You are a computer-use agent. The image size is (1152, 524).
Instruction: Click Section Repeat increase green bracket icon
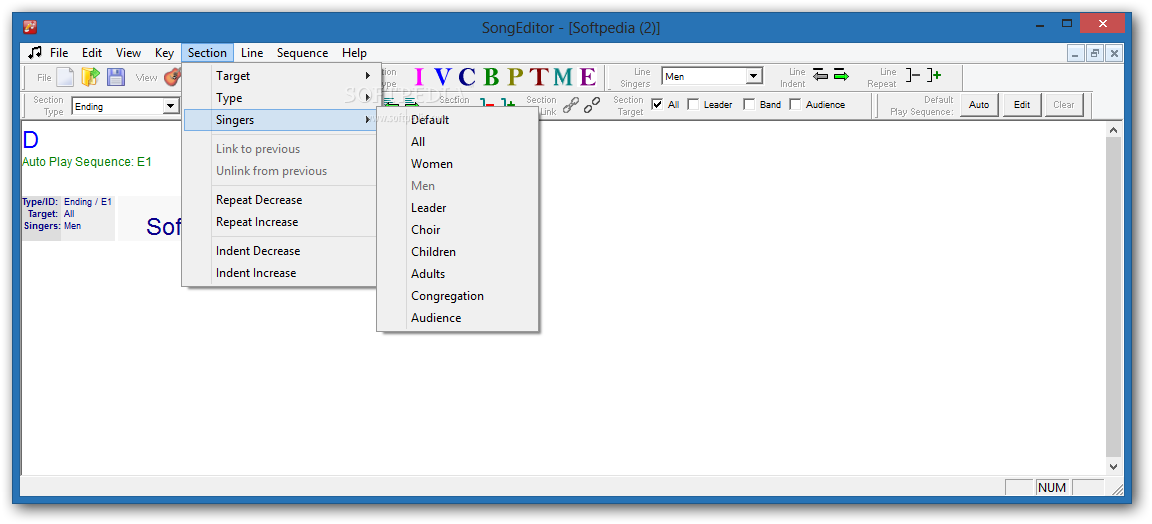(508, 103)
